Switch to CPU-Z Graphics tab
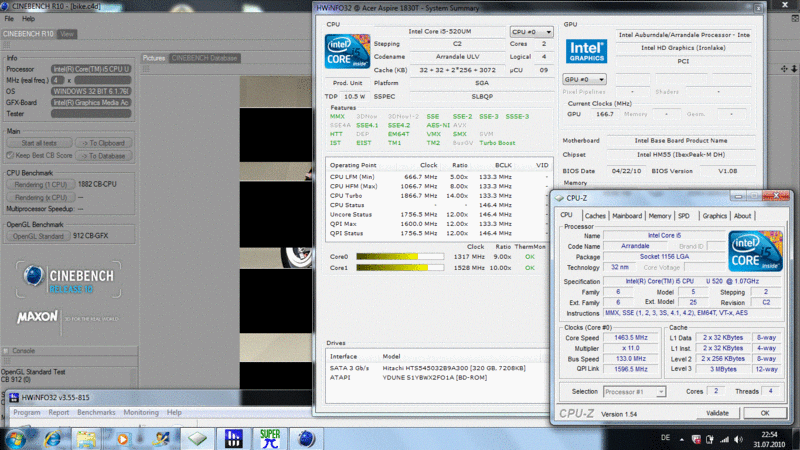This screenshot has width=800, height=450. coord(714,216)
